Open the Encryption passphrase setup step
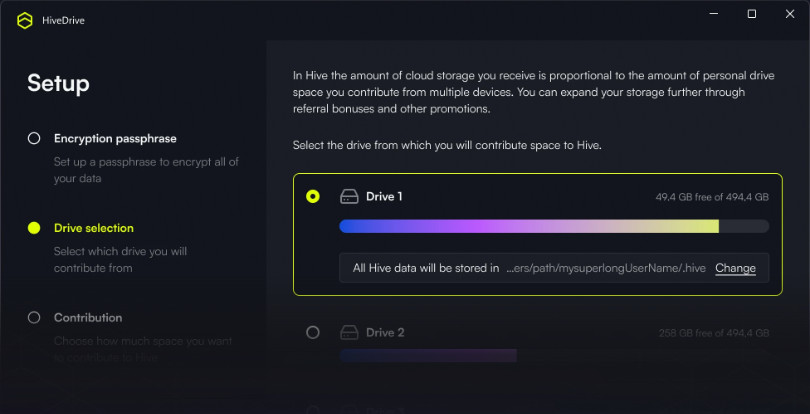 tap(115, 138)
